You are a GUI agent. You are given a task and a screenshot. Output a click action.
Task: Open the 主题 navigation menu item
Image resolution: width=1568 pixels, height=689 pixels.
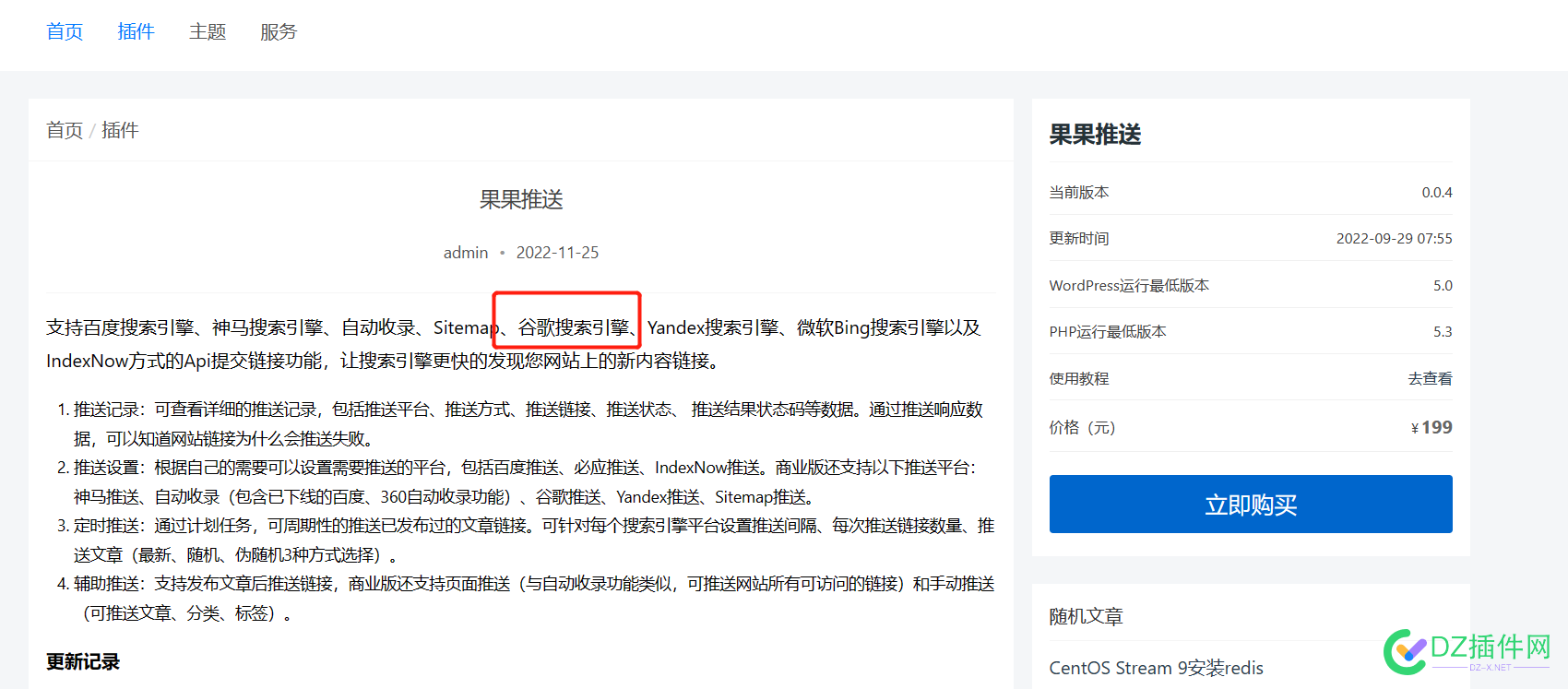[x=208, y=32]
